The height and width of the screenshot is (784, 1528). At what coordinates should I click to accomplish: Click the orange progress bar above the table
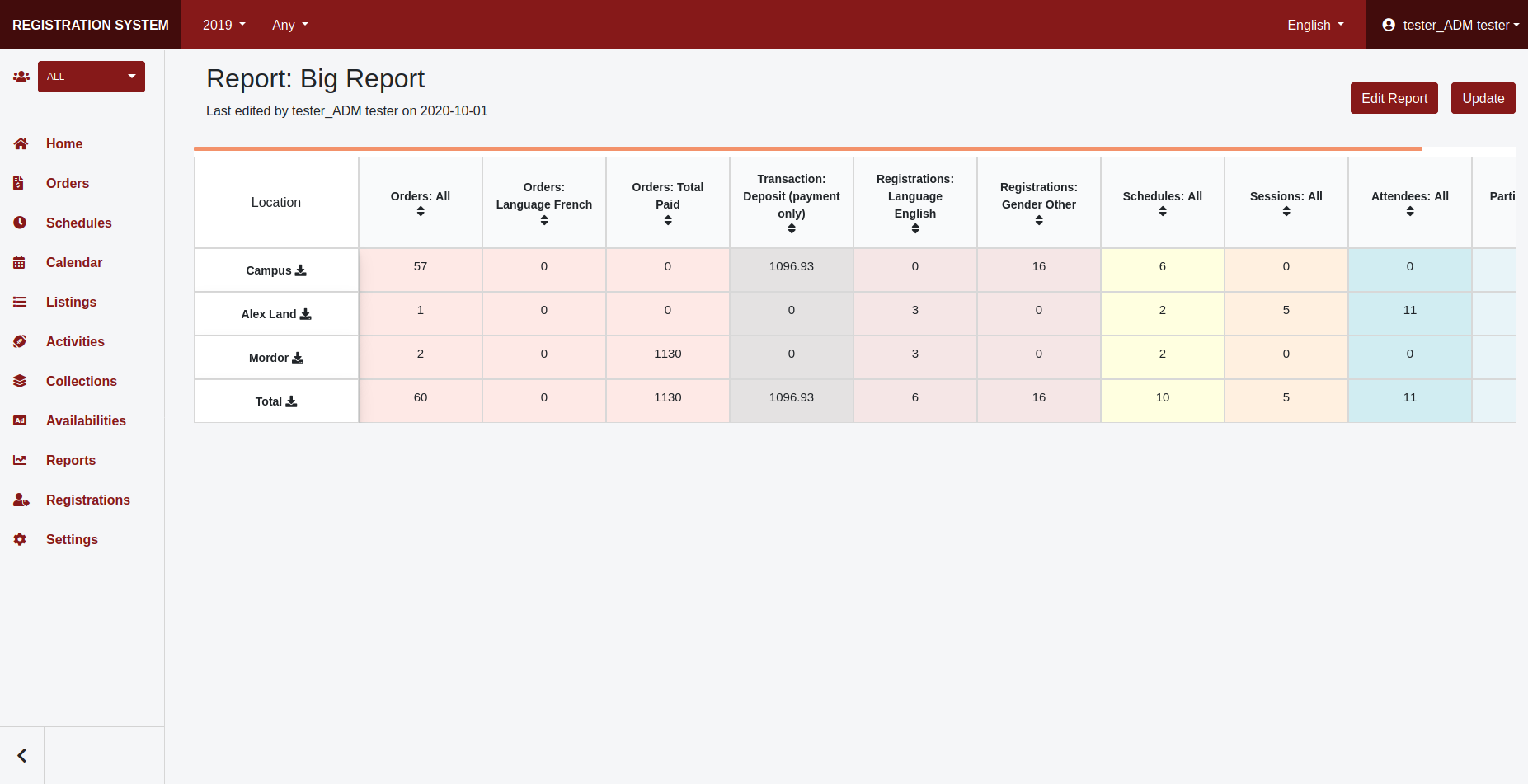tap(807, 148)
